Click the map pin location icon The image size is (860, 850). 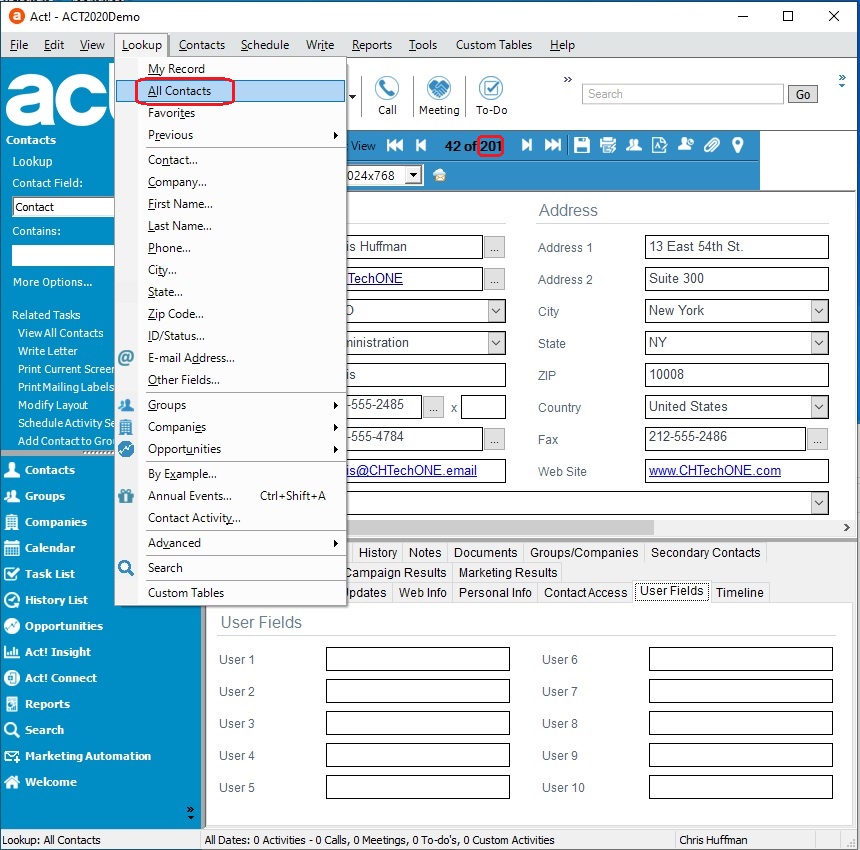(x=738, y=145)
